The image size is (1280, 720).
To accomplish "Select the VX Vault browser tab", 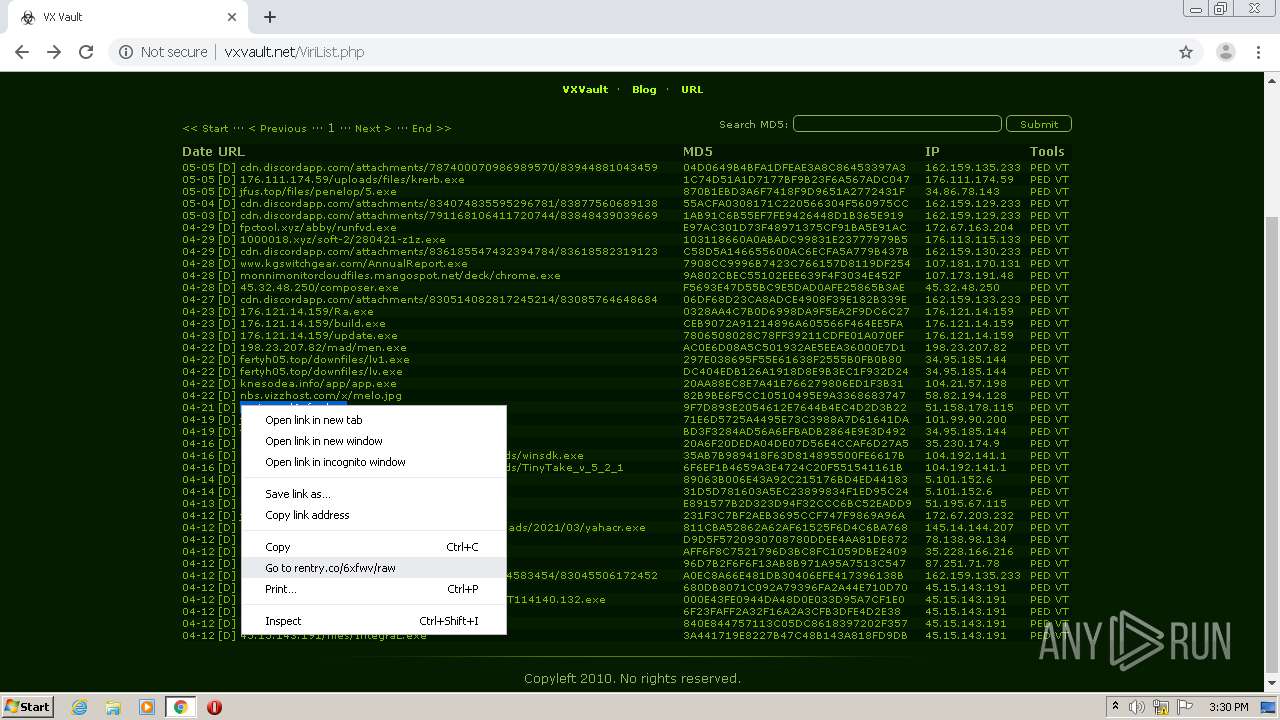I will [125, 17].
